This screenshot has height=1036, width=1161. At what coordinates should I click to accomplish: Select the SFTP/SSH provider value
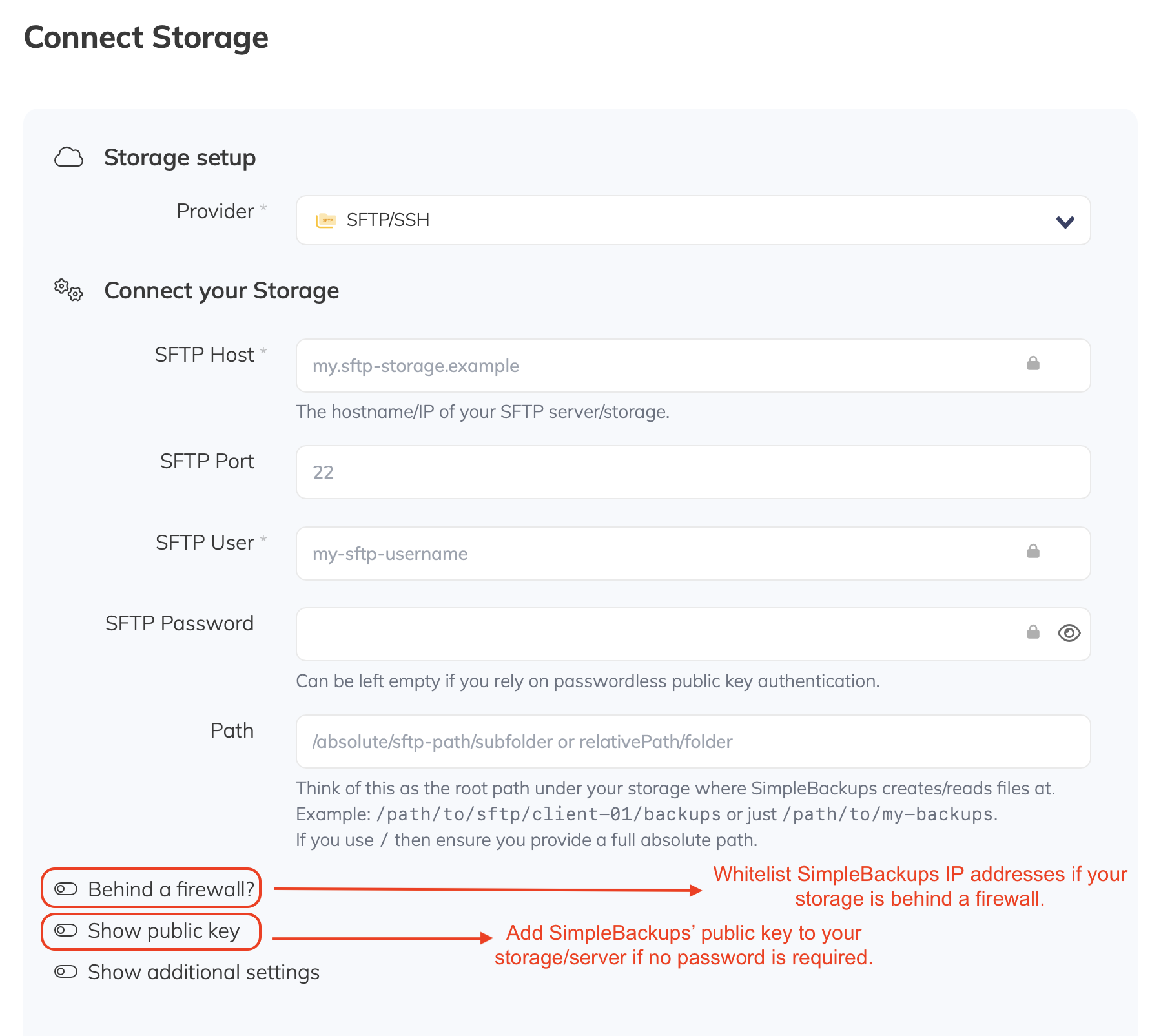pos(387,220)
